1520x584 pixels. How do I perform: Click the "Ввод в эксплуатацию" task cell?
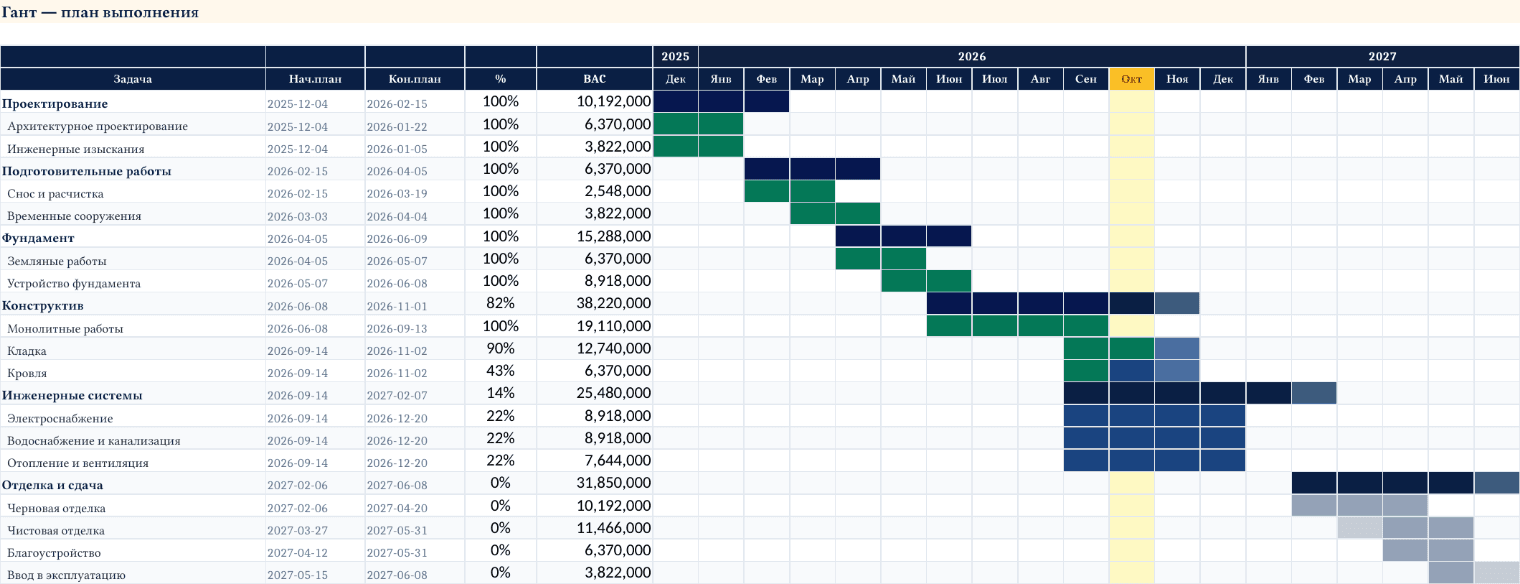133,574
